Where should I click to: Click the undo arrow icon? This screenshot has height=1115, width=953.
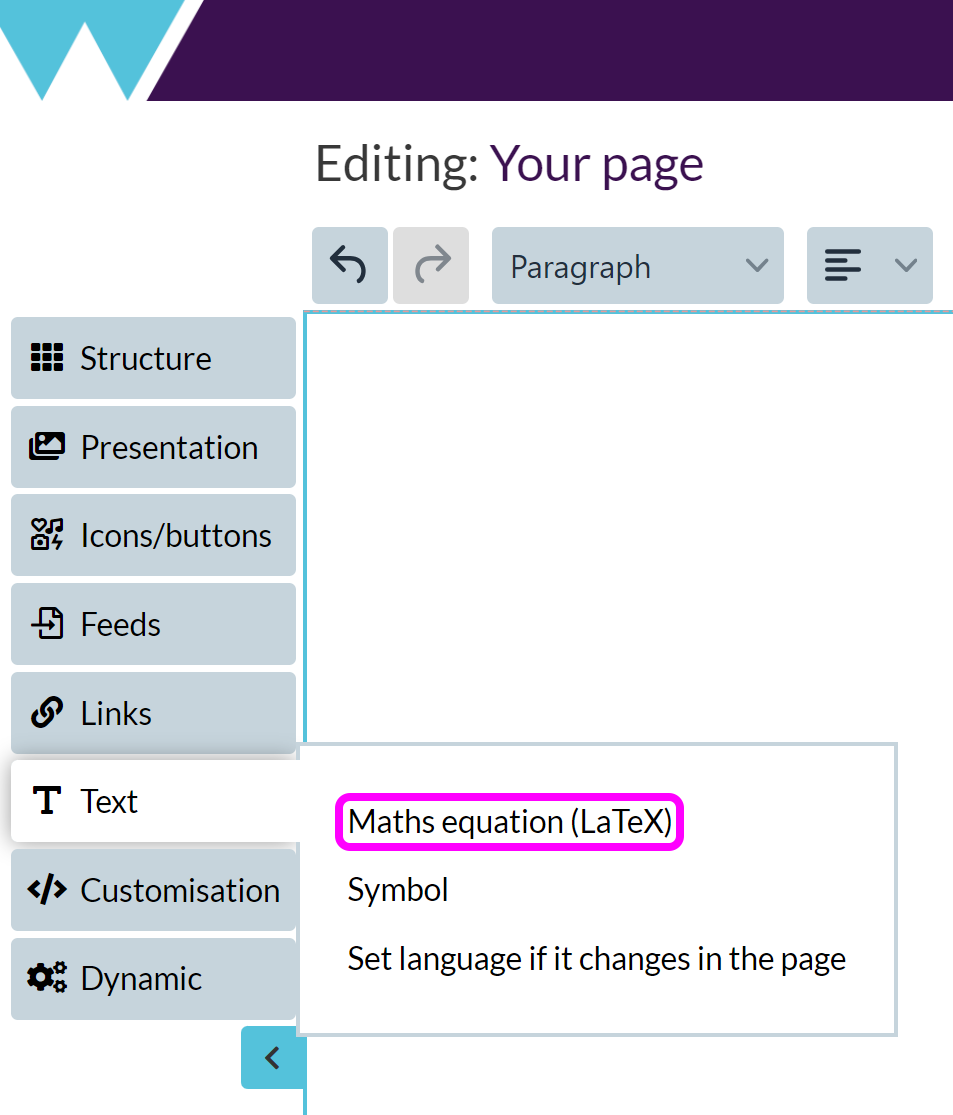click(x=349, y=266)
